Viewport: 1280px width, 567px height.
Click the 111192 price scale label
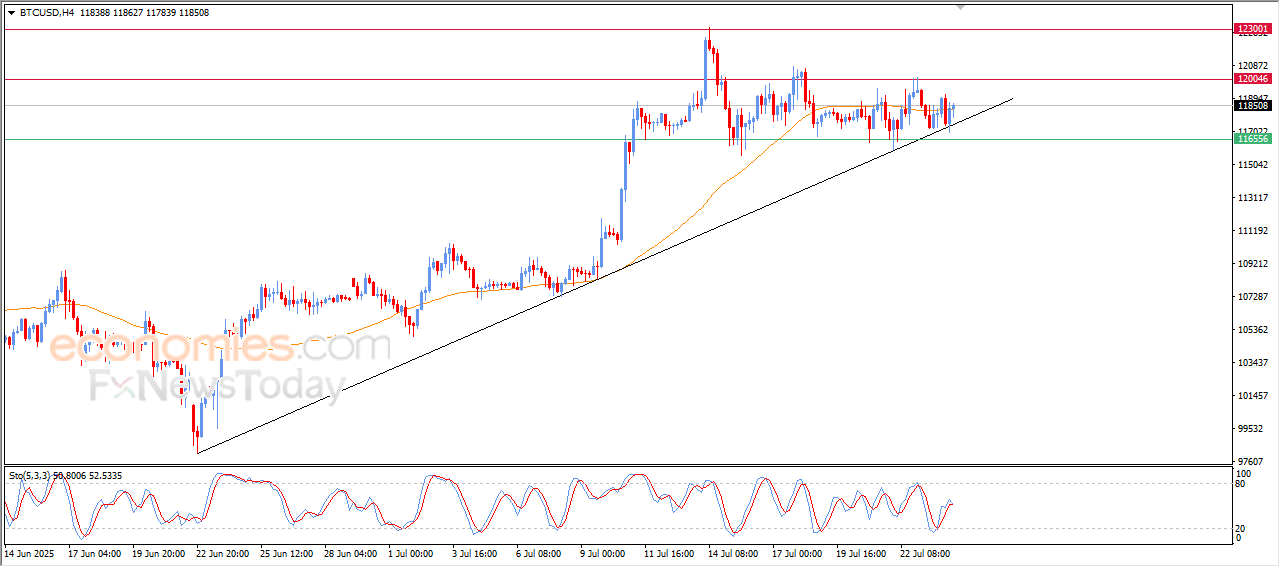pyautogui.click(x=1253, y=231)
